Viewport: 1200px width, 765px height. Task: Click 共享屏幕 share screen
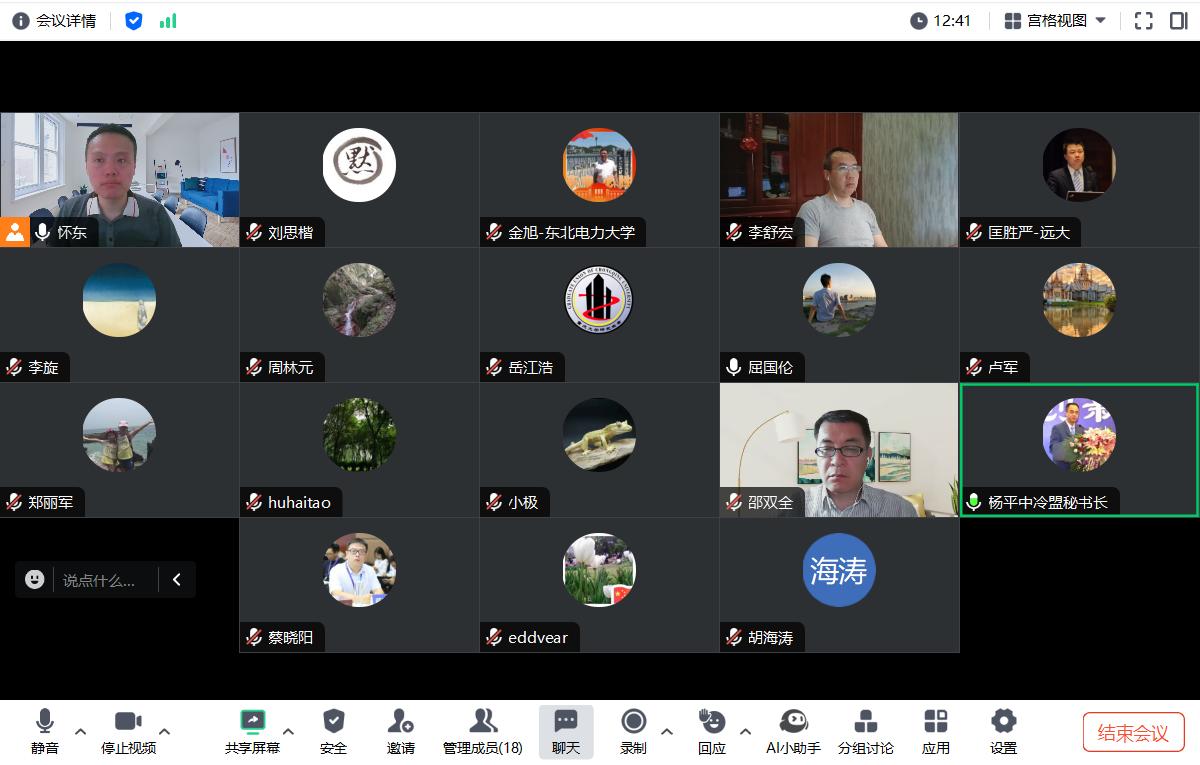pyautogui.click(x=252, y=722)
